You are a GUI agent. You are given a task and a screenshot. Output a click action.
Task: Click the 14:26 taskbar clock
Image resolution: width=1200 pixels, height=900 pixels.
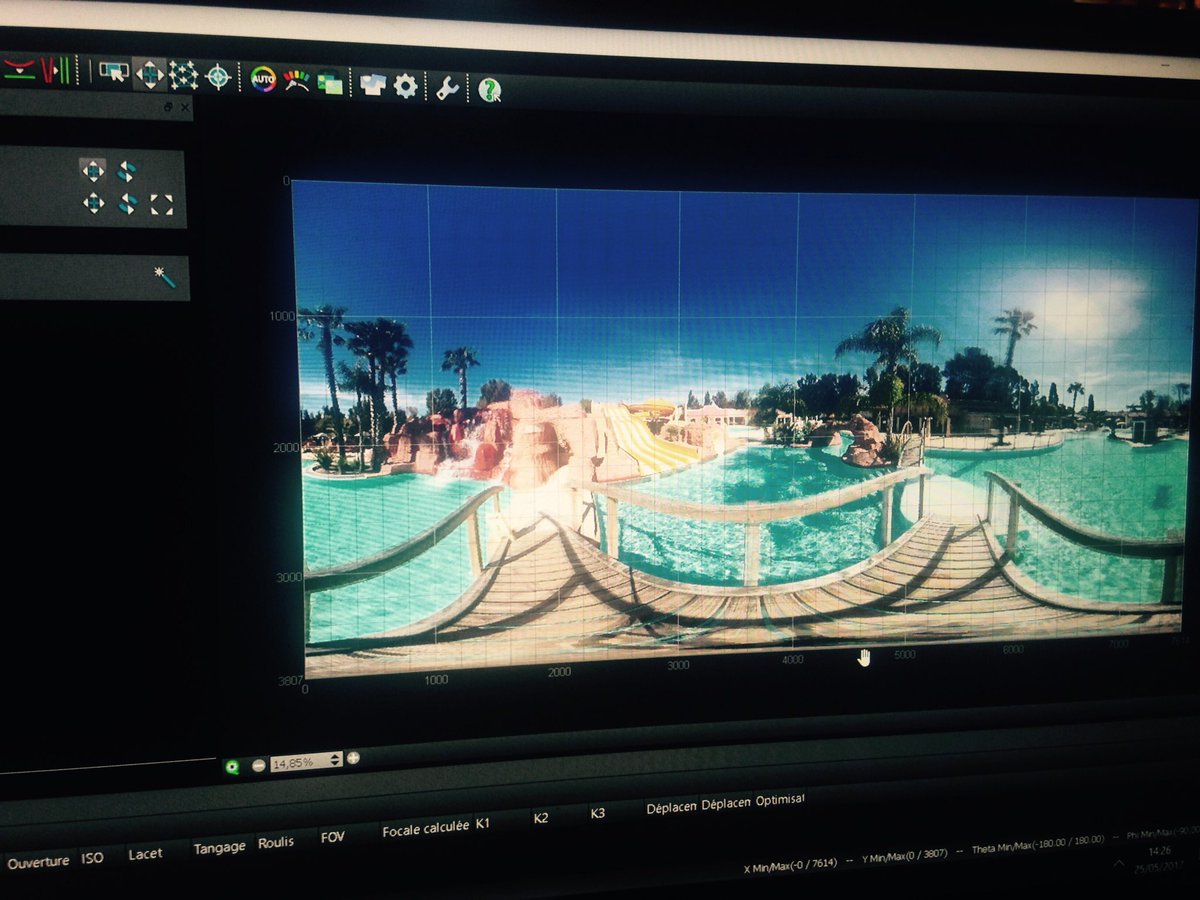(1158, 851)
